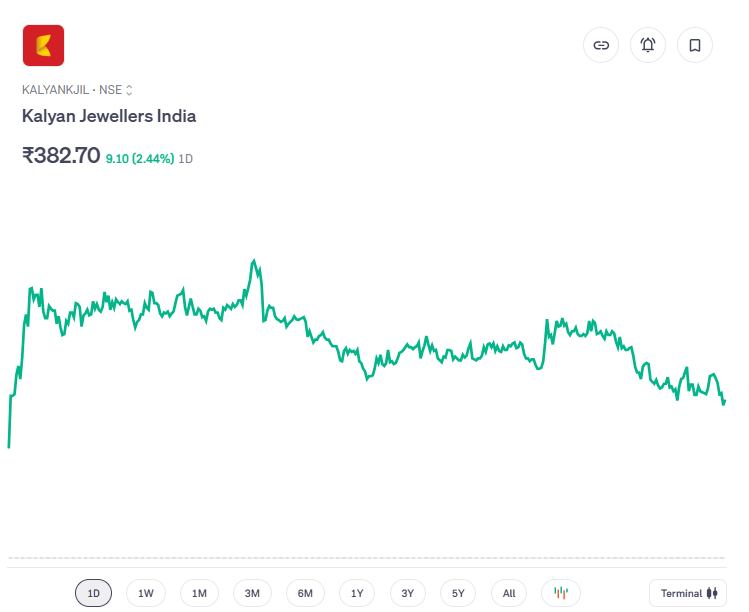The width and height of the screenshot is (749, 612).
Task: View All time price chart
Action: point(509,593)
